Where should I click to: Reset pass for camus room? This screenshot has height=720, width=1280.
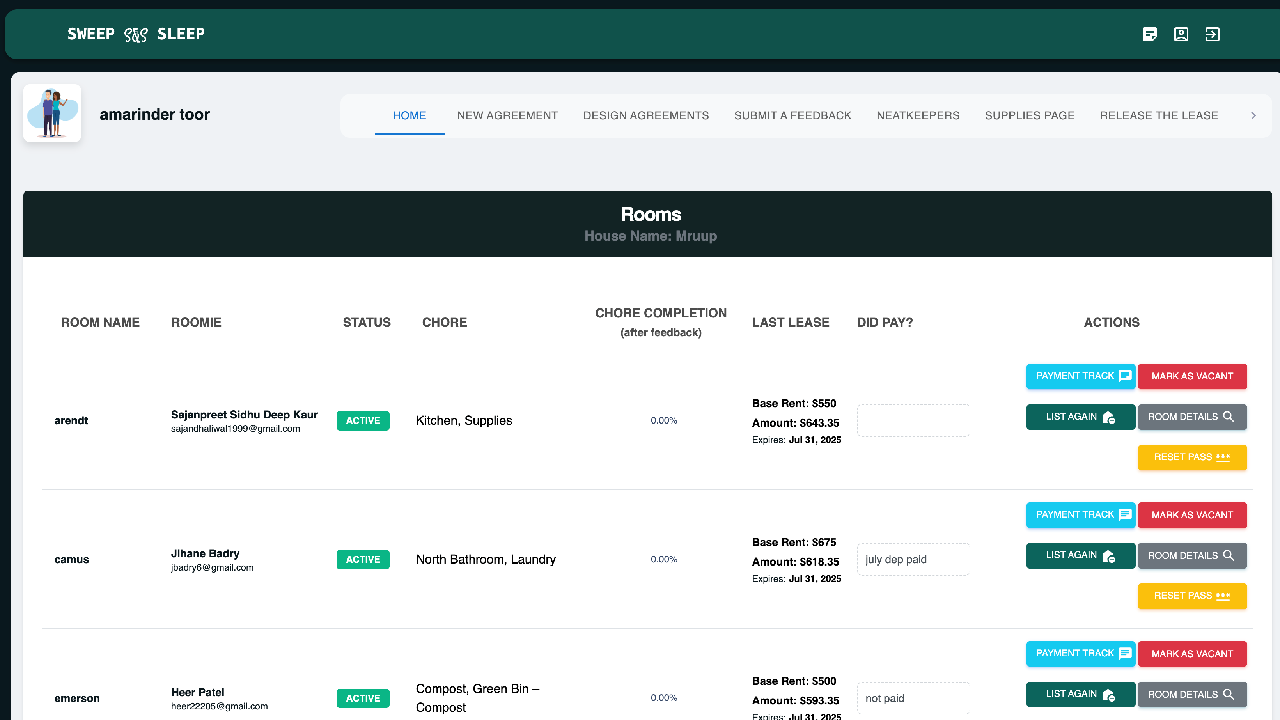(1192, 596)
